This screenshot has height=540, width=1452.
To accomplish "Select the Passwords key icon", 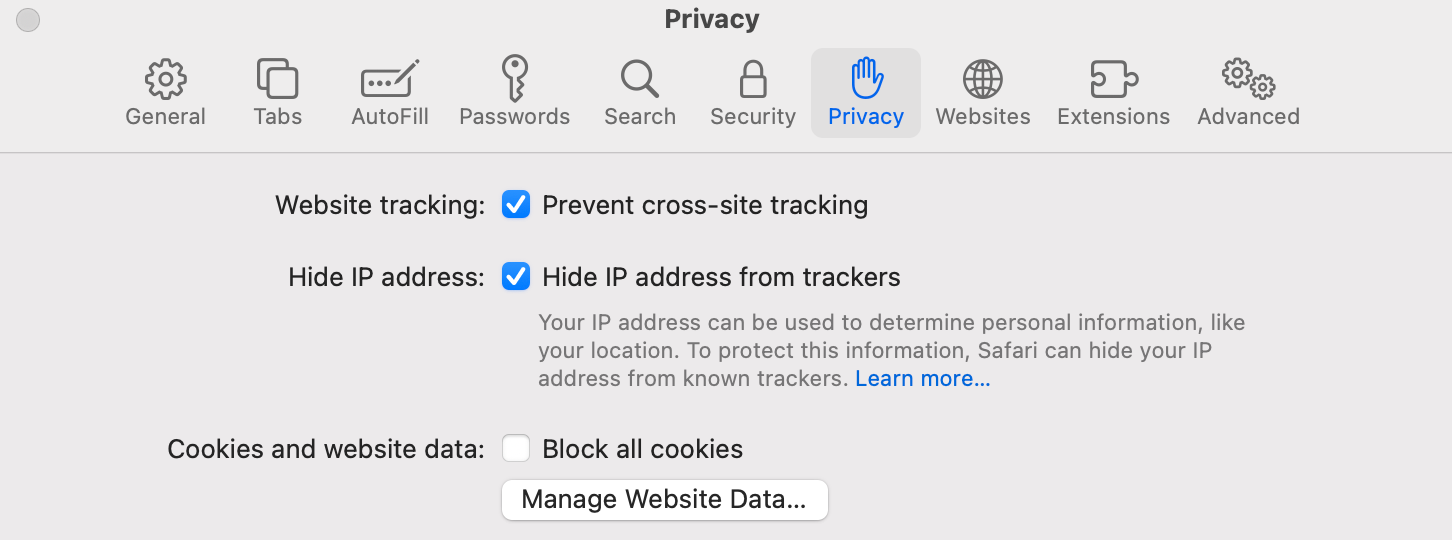I will click(x=514, y=78).
